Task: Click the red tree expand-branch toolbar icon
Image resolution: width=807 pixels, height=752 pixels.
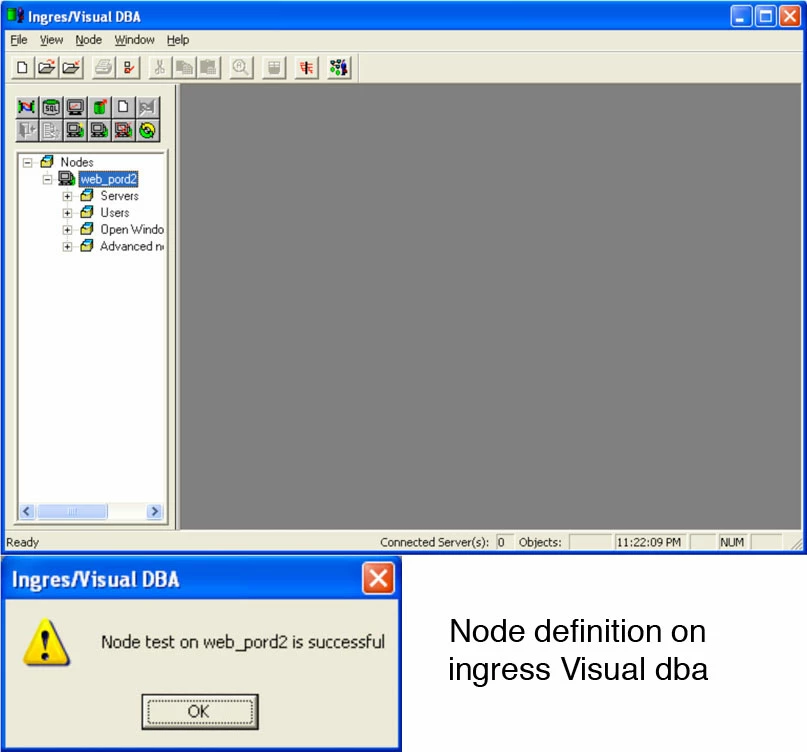Action: click(x=307, y=67)
